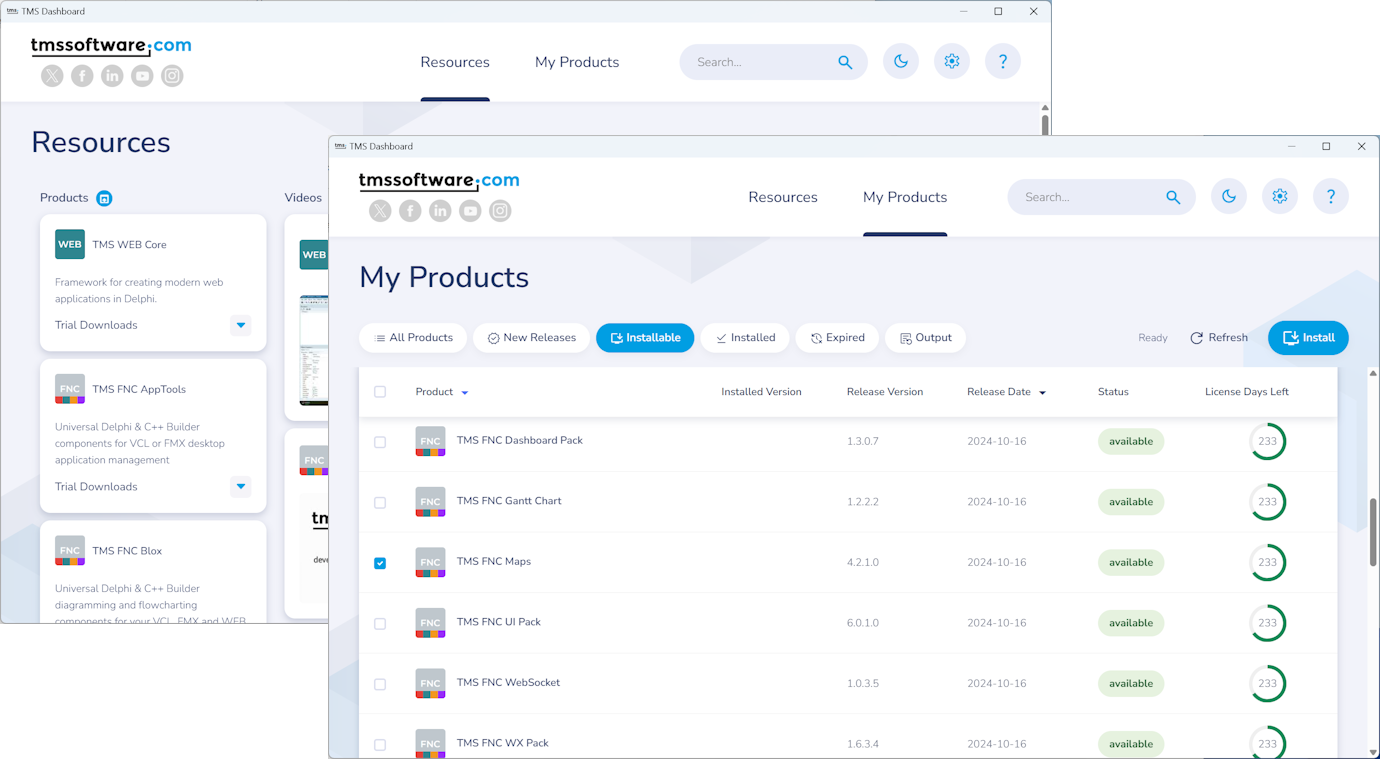Select My Products tab in front window
Screen dimensions: 1381x760
[905, 197]
